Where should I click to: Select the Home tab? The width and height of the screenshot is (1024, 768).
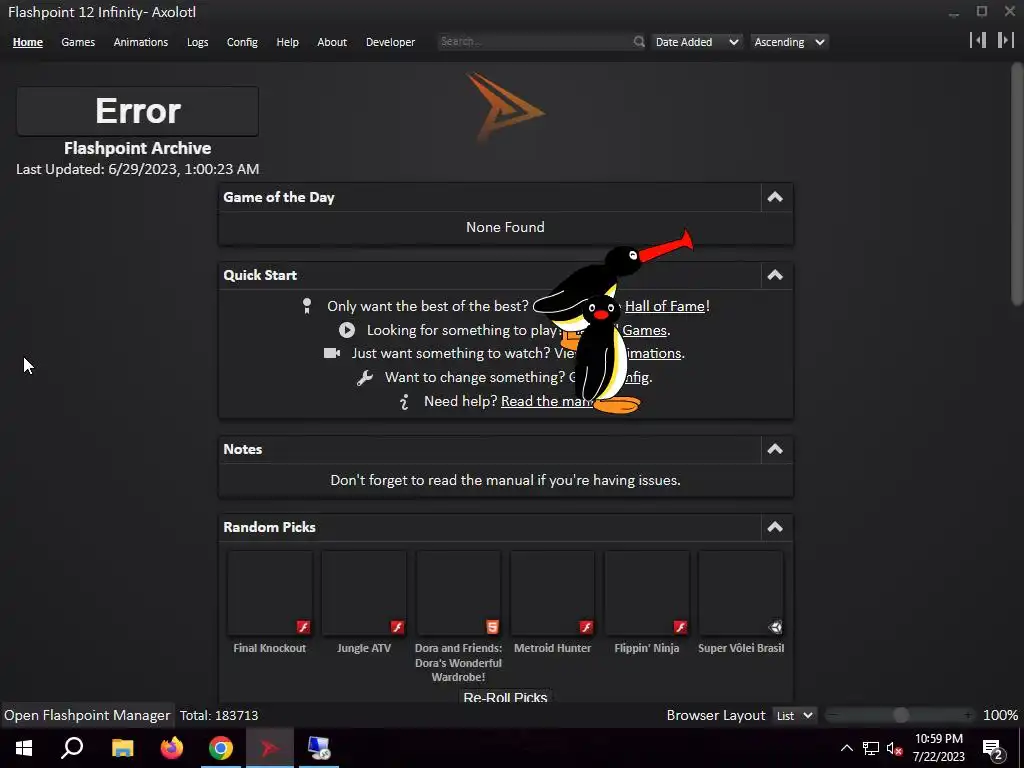click(x=27, y=42)
